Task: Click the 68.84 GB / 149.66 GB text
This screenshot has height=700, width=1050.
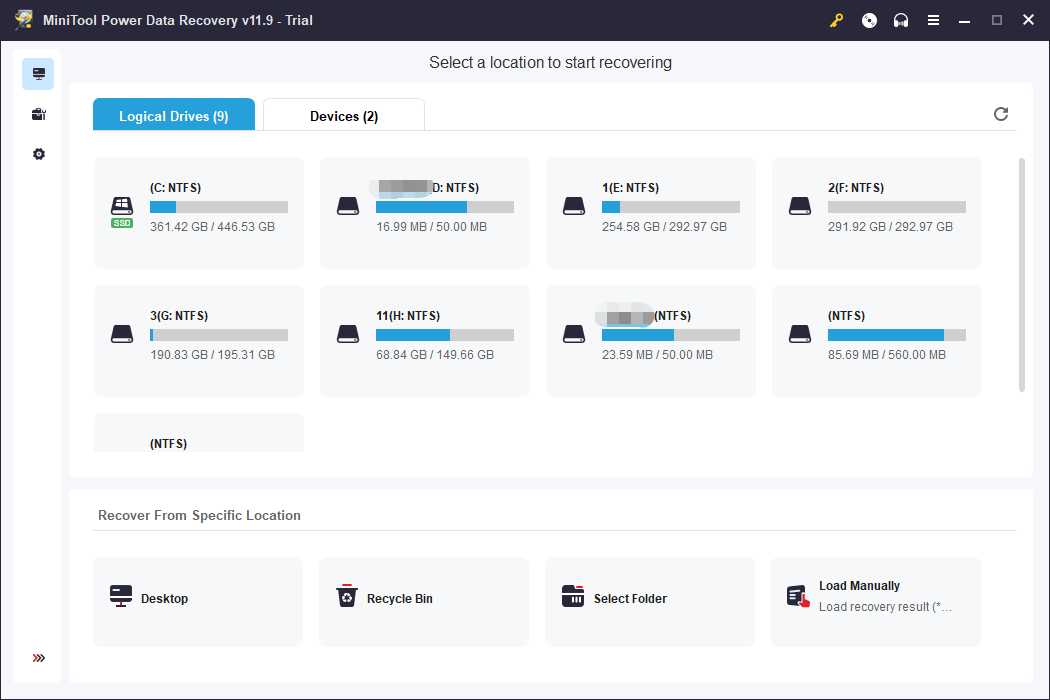Action: [x=435, y=354]
